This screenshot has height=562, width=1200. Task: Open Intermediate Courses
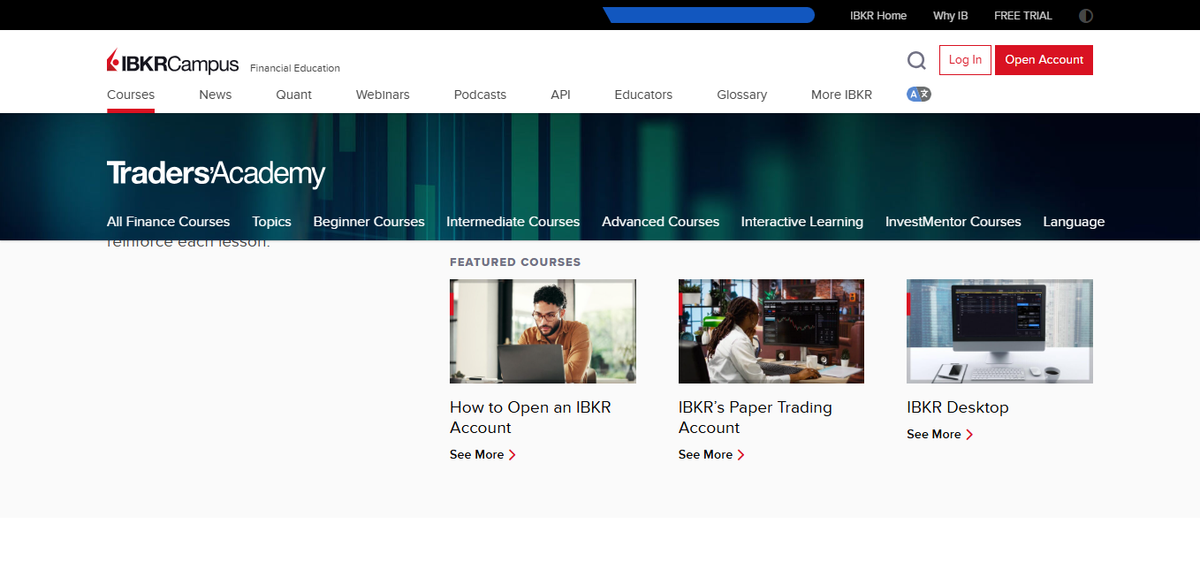click(x=513, y=222)
